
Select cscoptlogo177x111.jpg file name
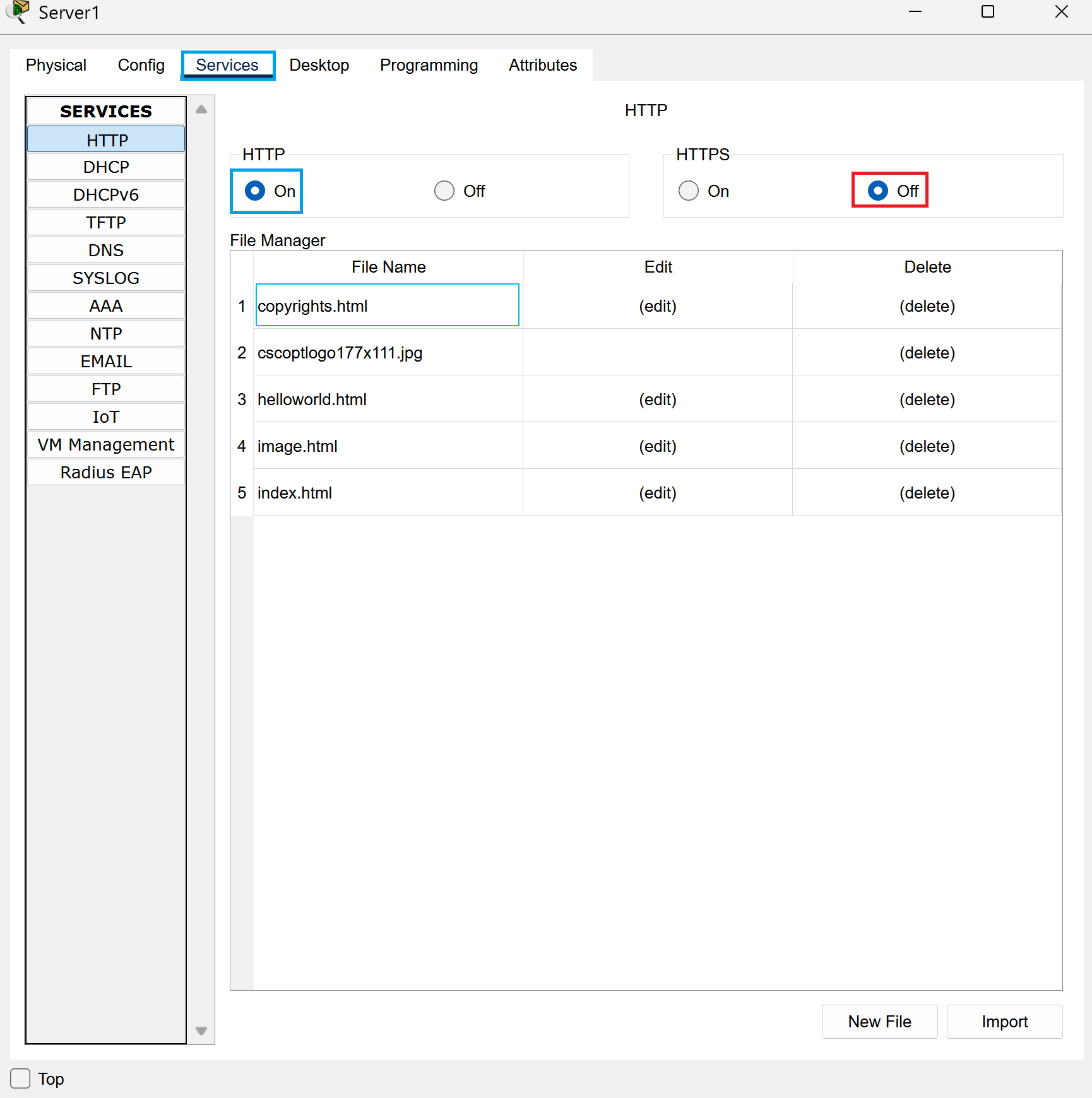[x=388, y=353]
